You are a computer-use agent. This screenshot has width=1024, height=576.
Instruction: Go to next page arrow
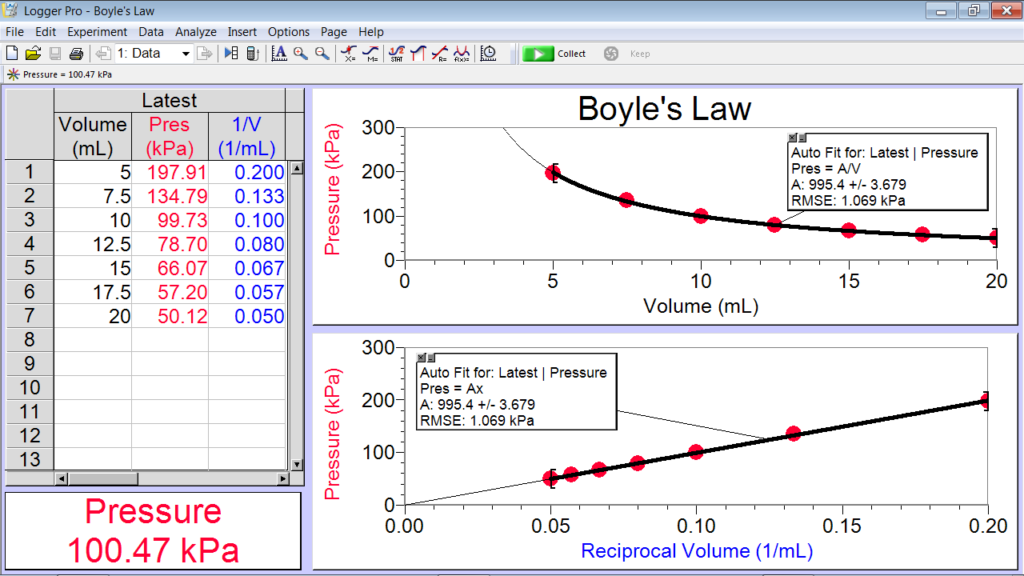pos(204,54)
